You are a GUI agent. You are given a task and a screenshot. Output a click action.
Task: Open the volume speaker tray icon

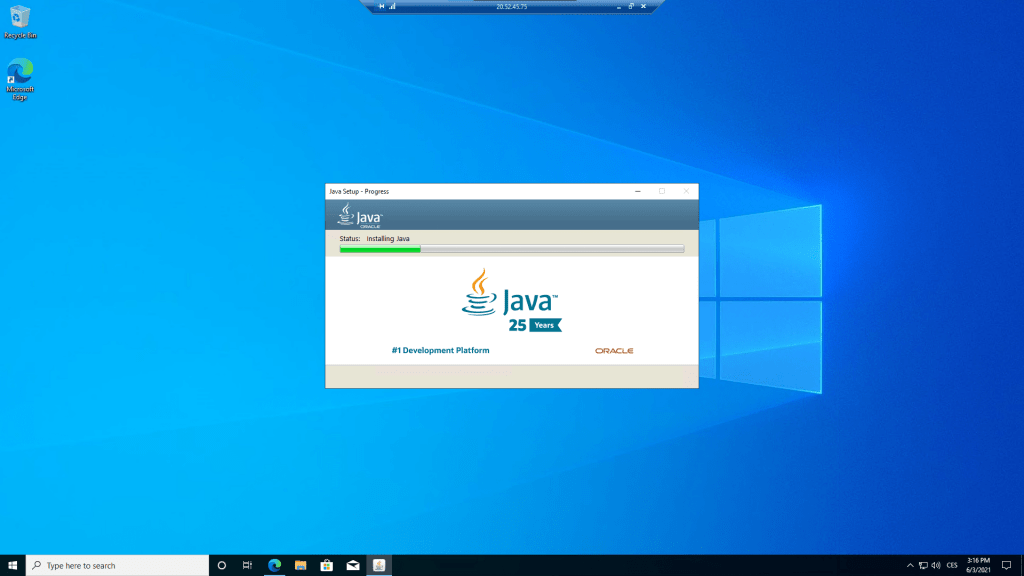pyautogui.click(x=936, y=565)
